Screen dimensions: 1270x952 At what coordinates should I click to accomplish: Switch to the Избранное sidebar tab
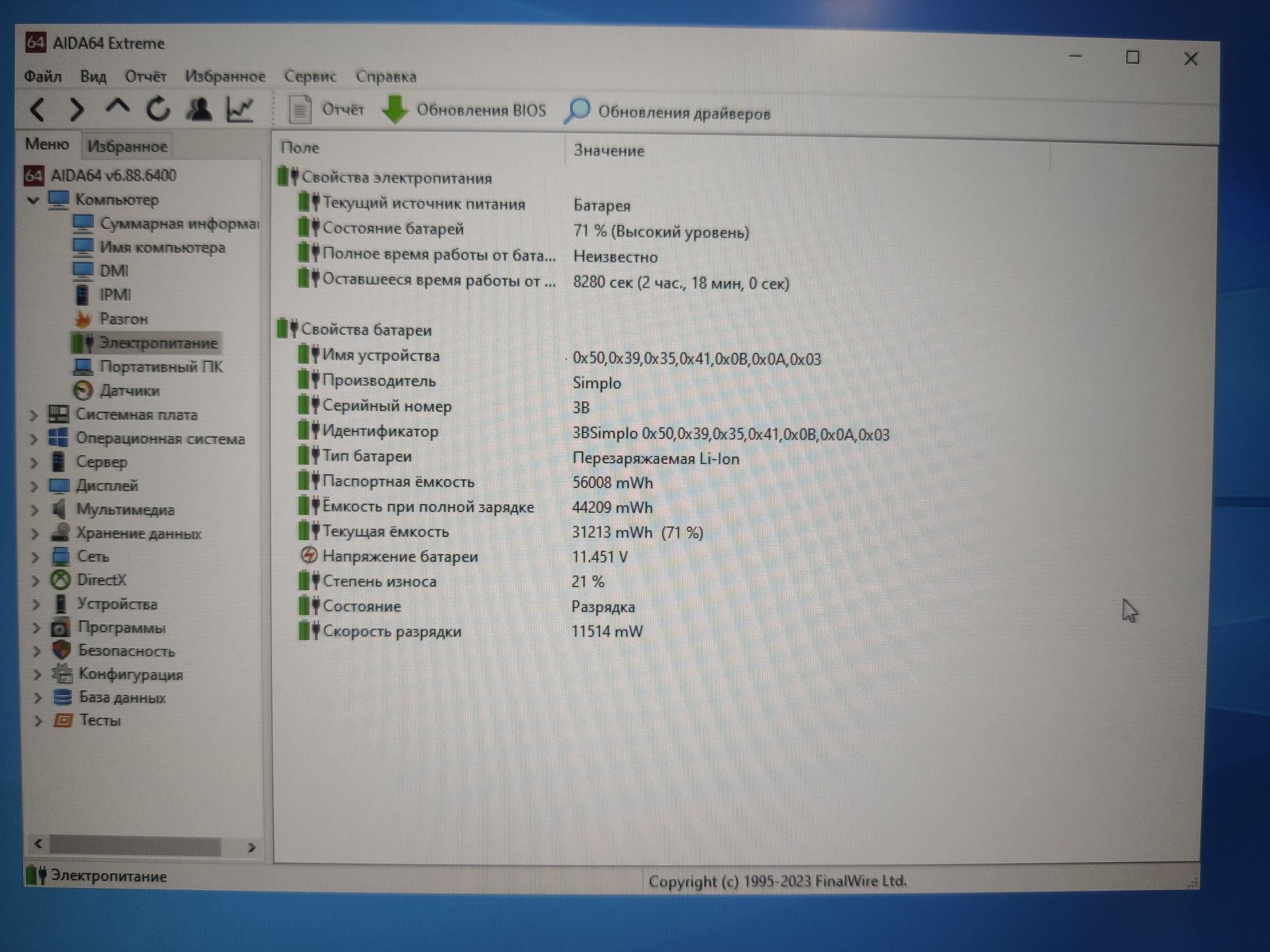coord(128,147)
